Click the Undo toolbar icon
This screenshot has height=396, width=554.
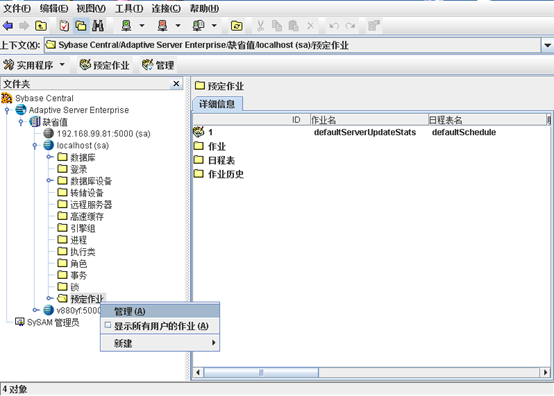334,26
